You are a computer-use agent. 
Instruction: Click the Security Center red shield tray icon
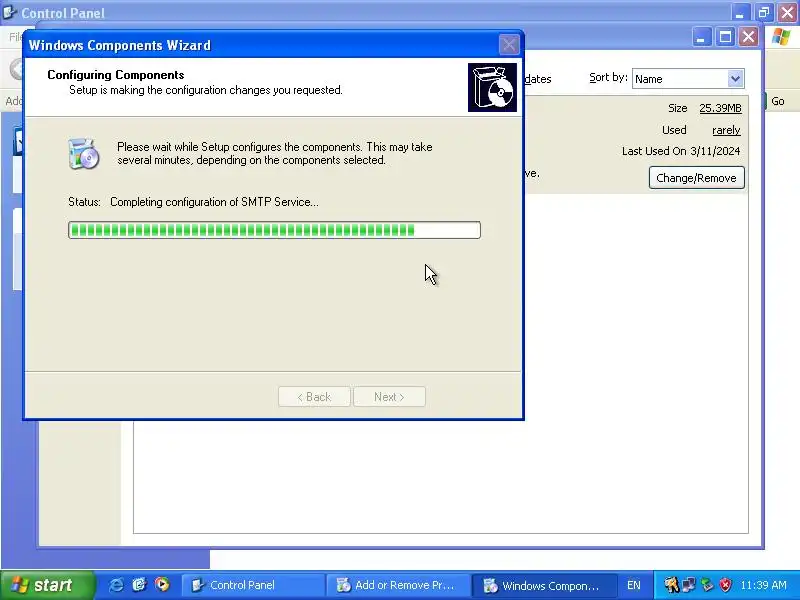(x=725, y=585)
